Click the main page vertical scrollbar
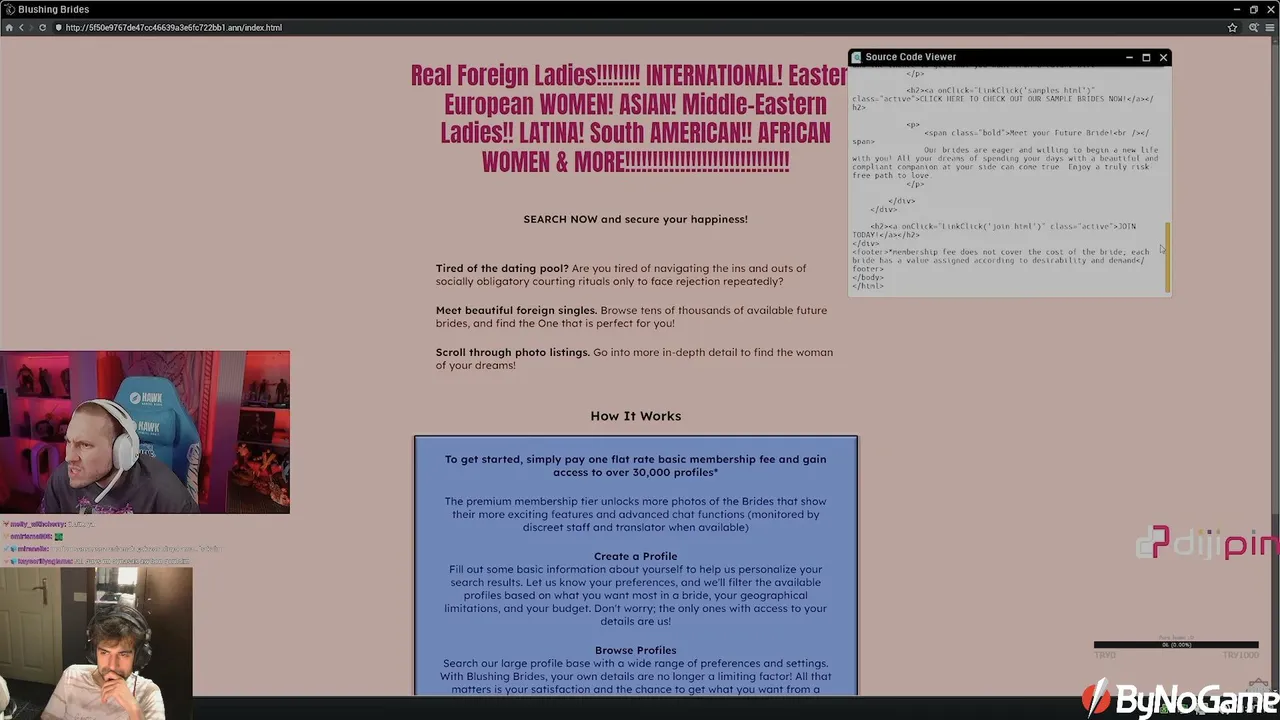 point(1275,365)
